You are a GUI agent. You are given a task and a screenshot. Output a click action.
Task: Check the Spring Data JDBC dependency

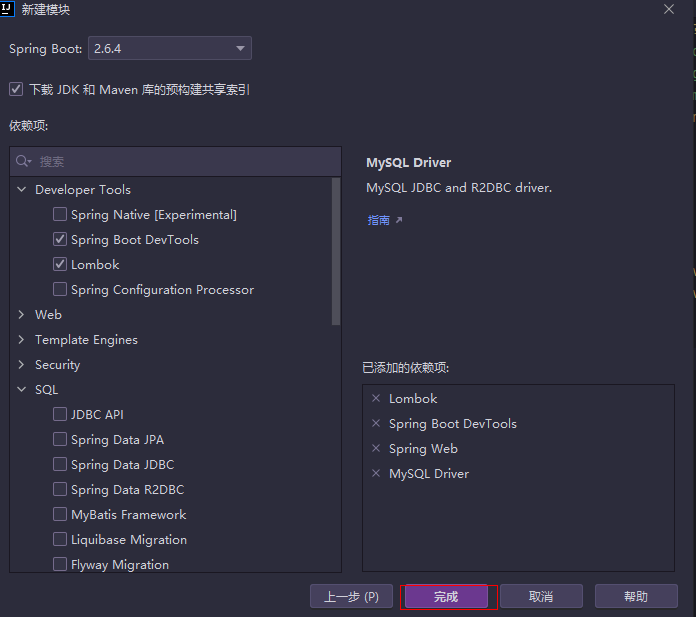[60, 464]
